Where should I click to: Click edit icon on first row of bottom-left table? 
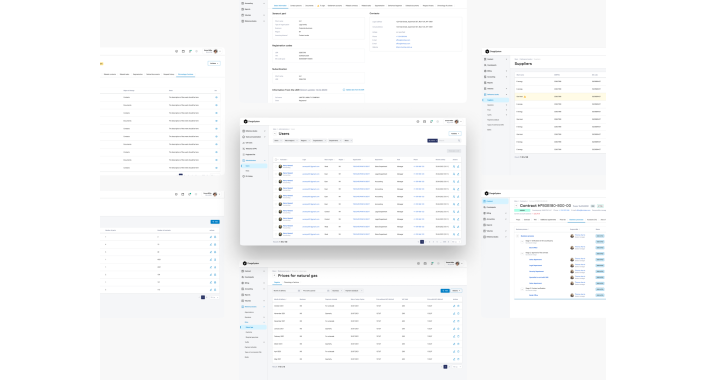[x=211, y=237]
